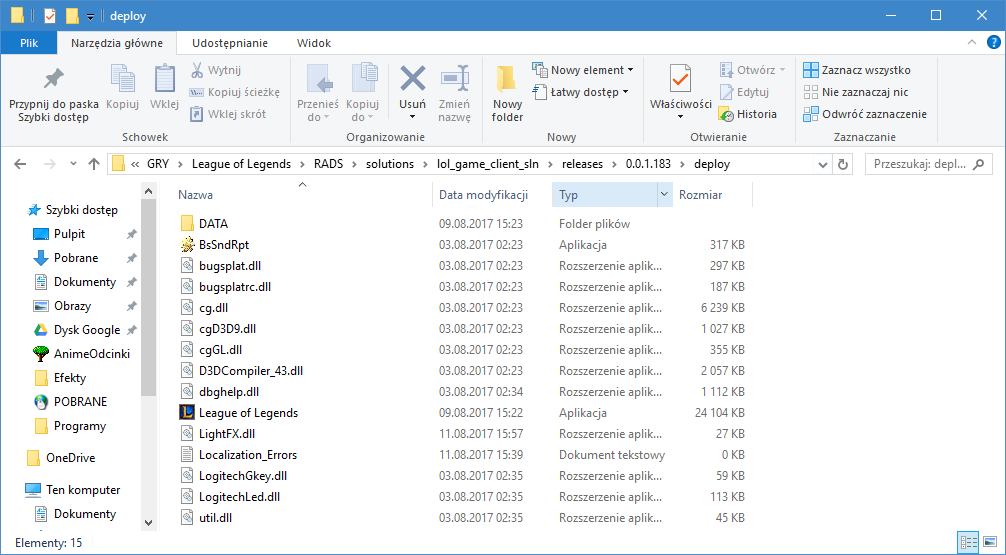Expand address bar history dropdown
Screen dimensions: 1006x555
[823, 164]
